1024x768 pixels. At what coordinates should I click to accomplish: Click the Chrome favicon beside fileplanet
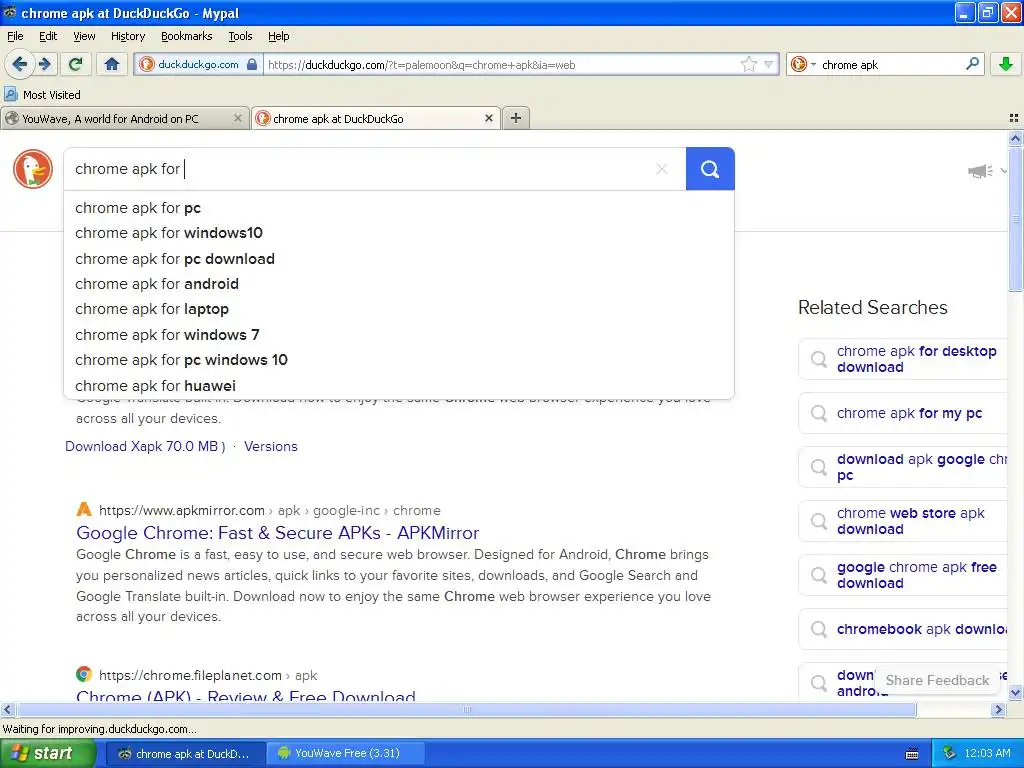coord(84,674)
